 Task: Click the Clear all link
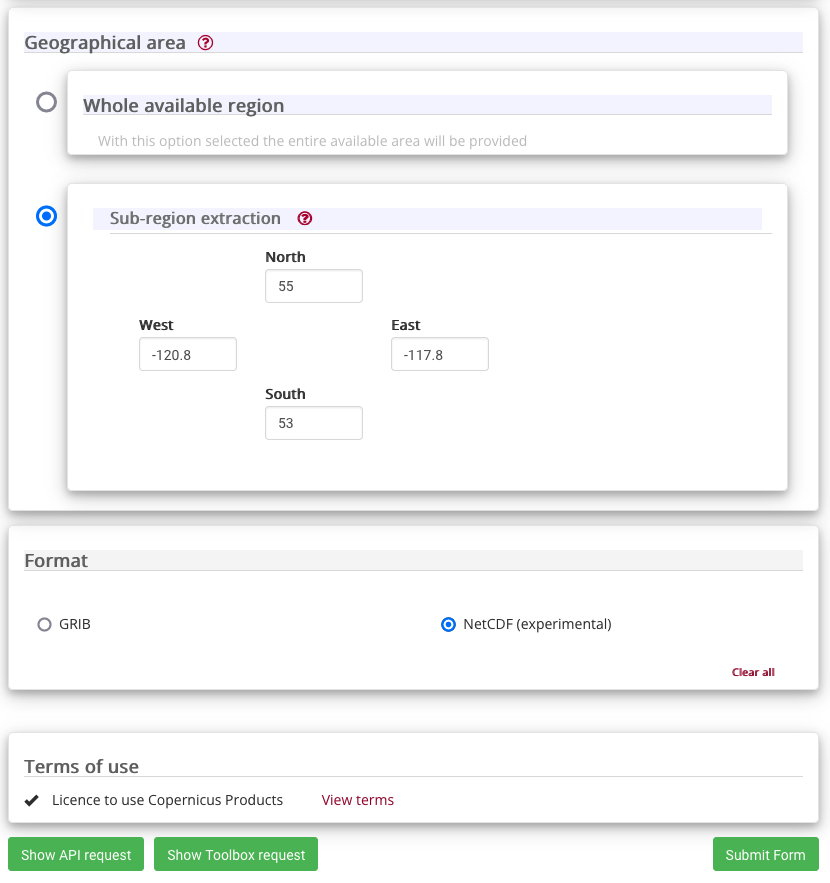tap(753, 672)
